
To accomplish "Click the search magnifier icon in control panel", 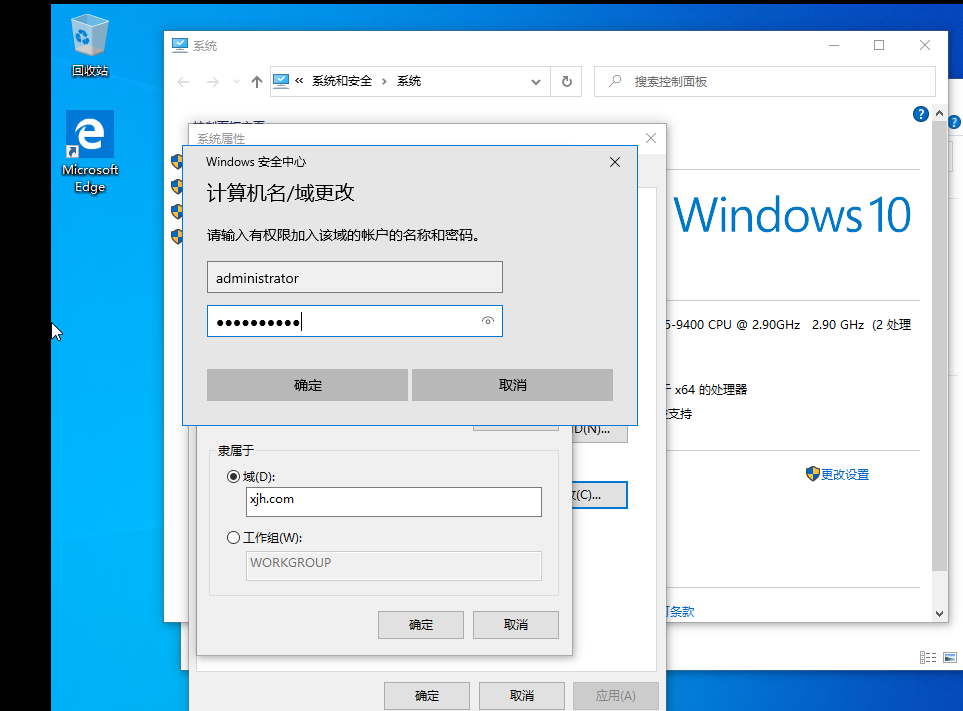I will pos(615,81).
